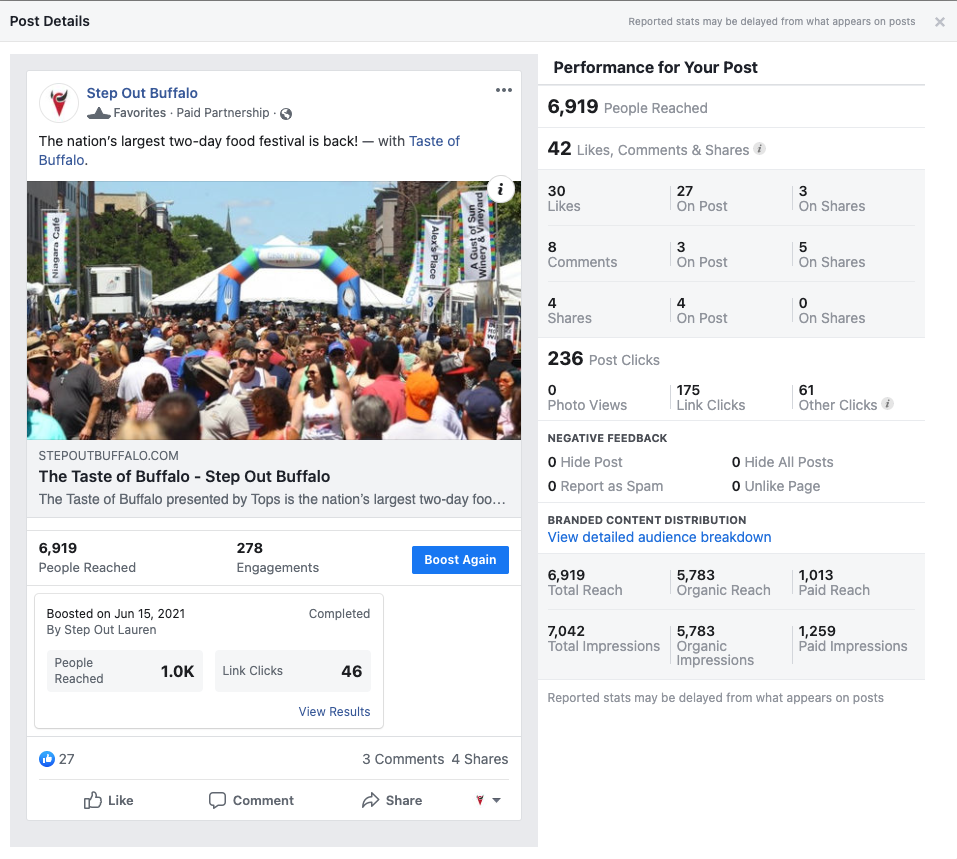The width and height of the screenshot is (957, 859).
Task: Click the STEPOUTBUFFALO.COM domain text
Action: (109, 455)
